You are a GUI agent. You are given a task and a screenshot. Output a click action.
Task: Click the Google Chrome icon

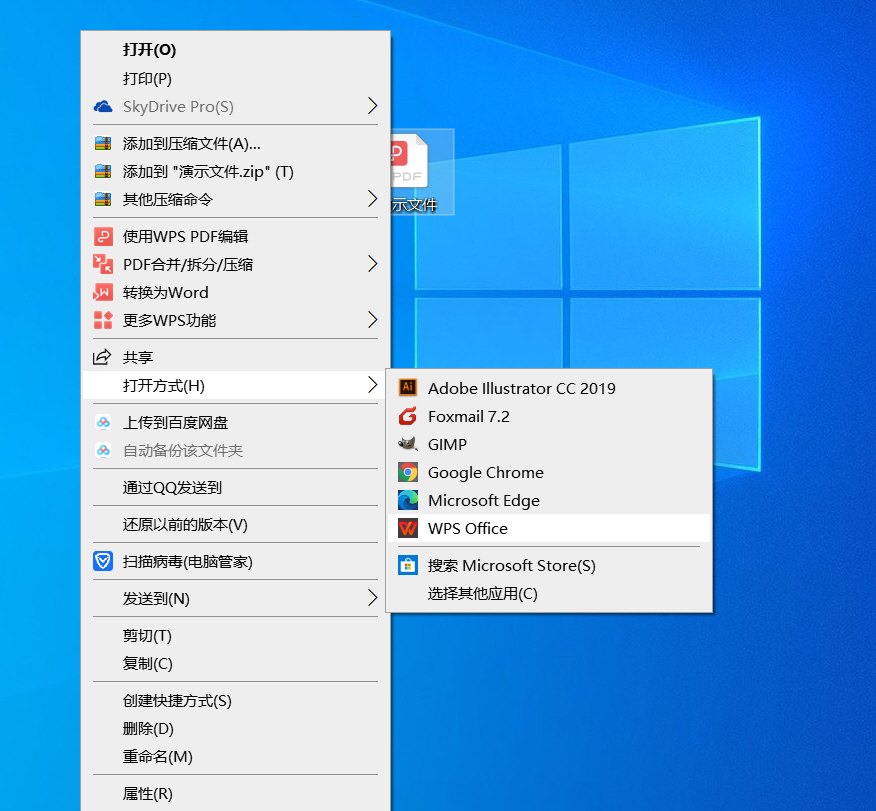pos(408,473)
